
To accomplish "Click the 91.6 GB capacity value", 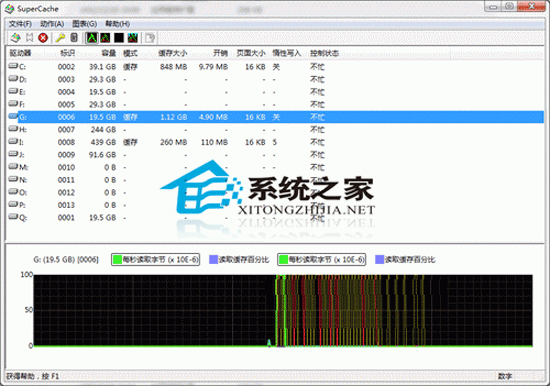I will pos(102,155).
